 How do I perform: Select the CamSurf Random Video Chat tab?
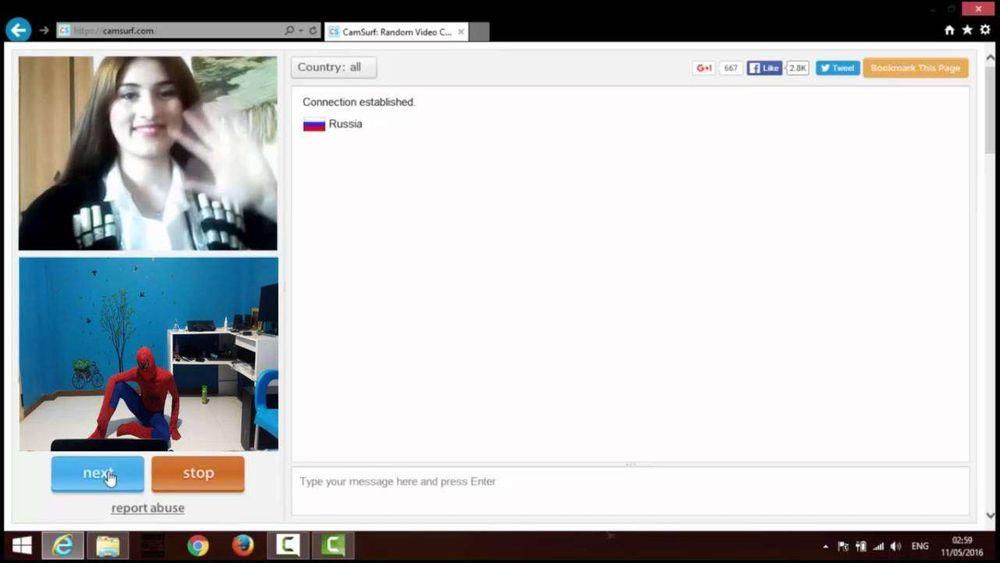point(390,31)
